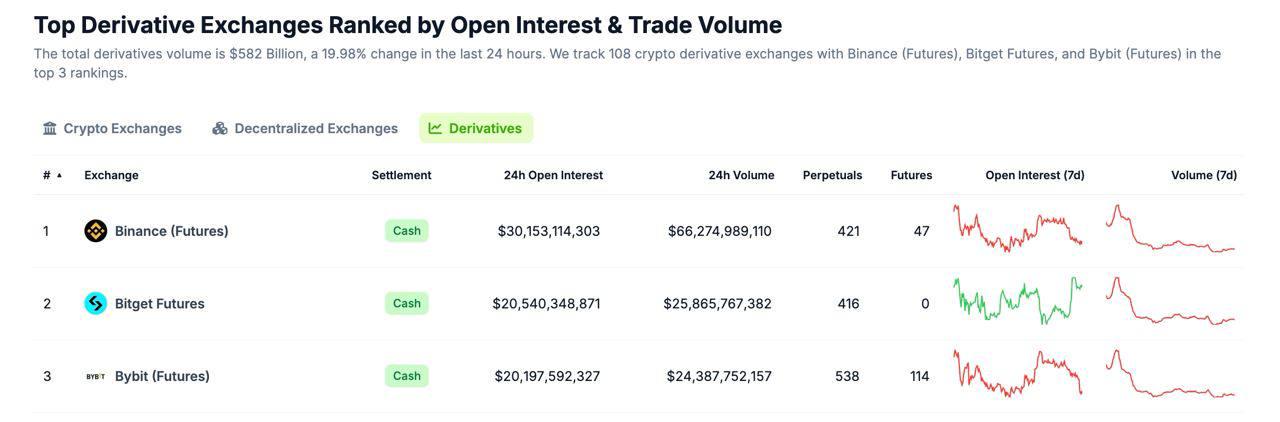Viewport: 1280px width, 422px height.
Task: Sort by 24h Open Interest column
Action: click(553, 175)
